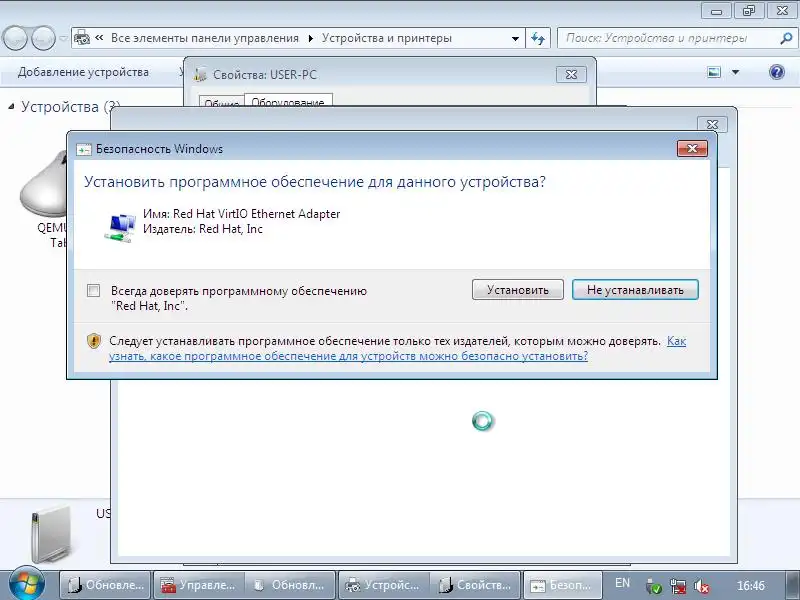This screenshot has width=800, height=600.
Task: Close the Свойства: USER-PC window
Action: click(571, 74)
